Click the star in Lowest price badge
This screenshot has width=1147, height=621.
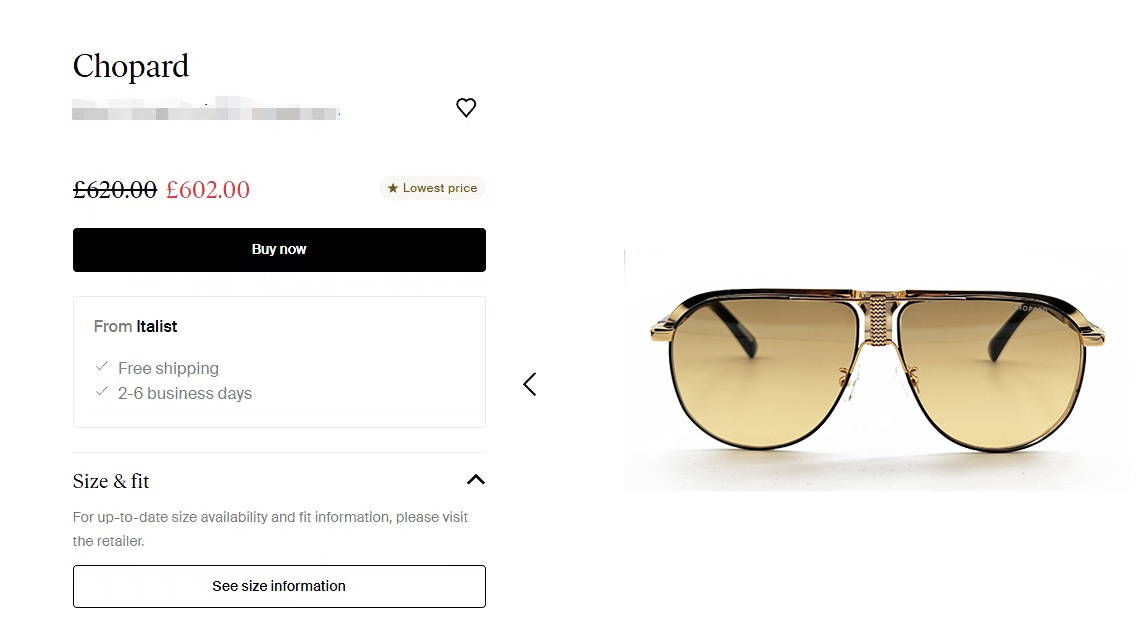[393, 188]
